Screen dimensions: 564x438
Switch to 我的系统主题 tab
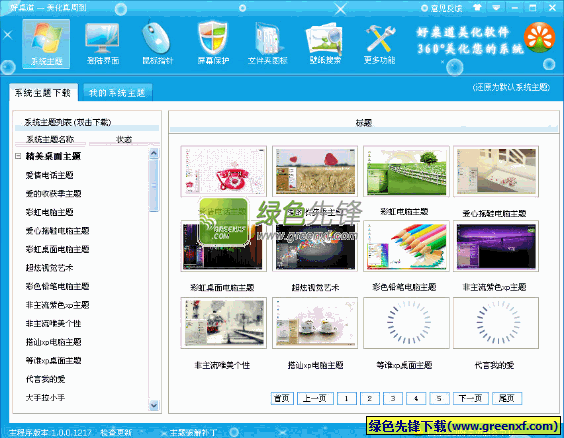118,93
